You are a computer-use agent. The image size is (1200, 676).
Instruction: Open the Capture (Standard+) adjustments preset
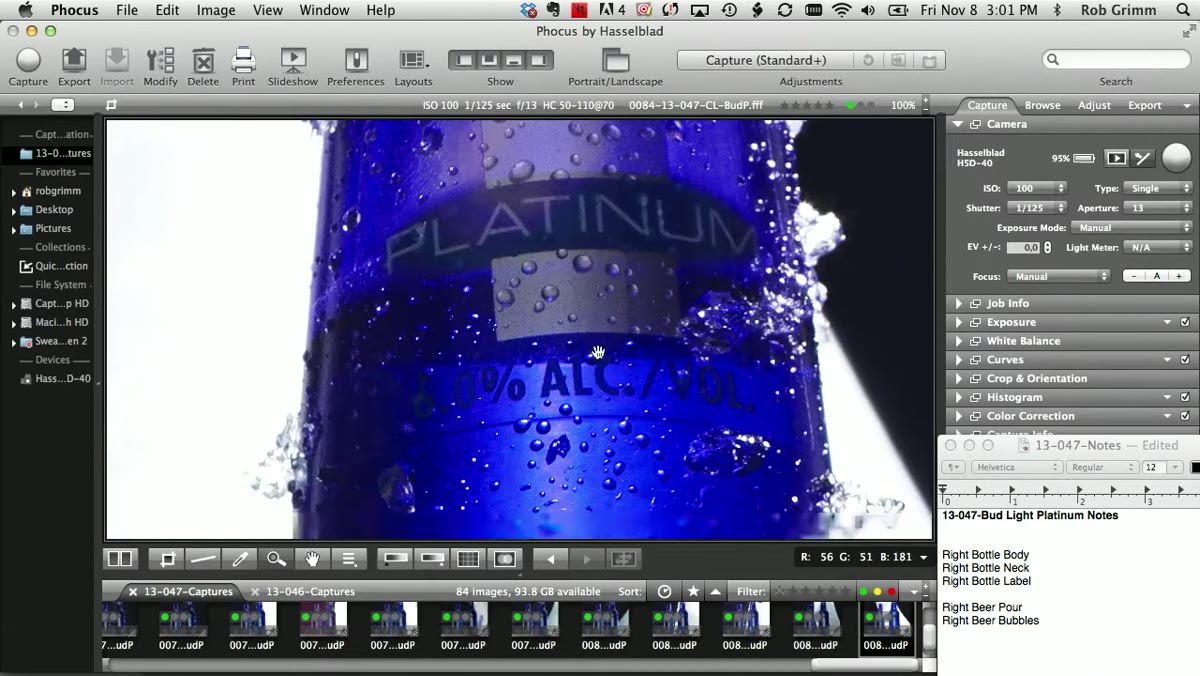(x=766, y=60)
